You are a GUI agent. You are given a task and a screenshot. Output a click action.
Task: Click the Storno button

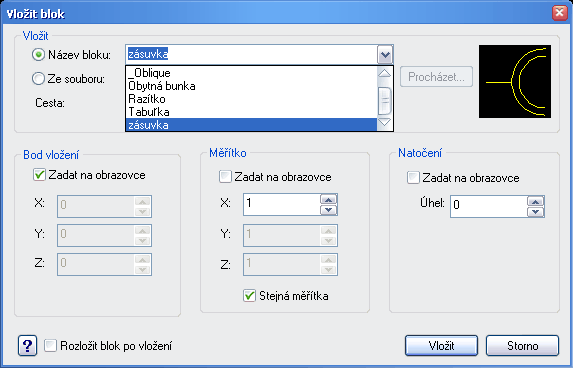[523, 345]
